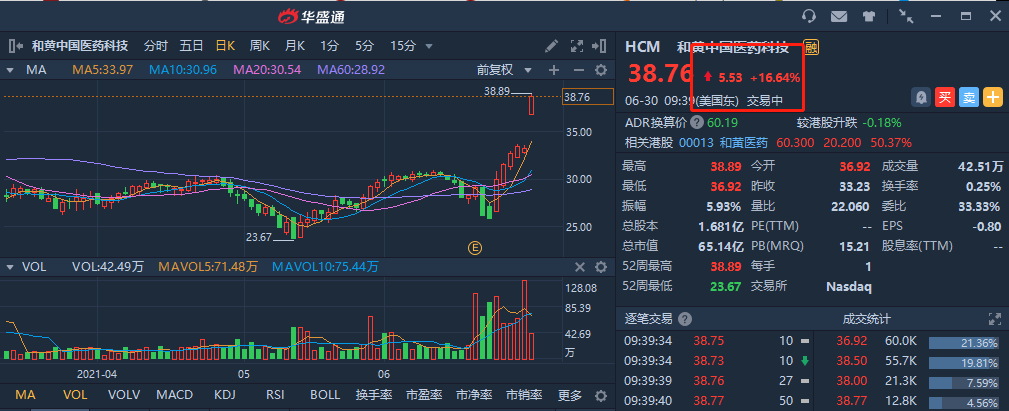Open the mail messages icon

838,17
